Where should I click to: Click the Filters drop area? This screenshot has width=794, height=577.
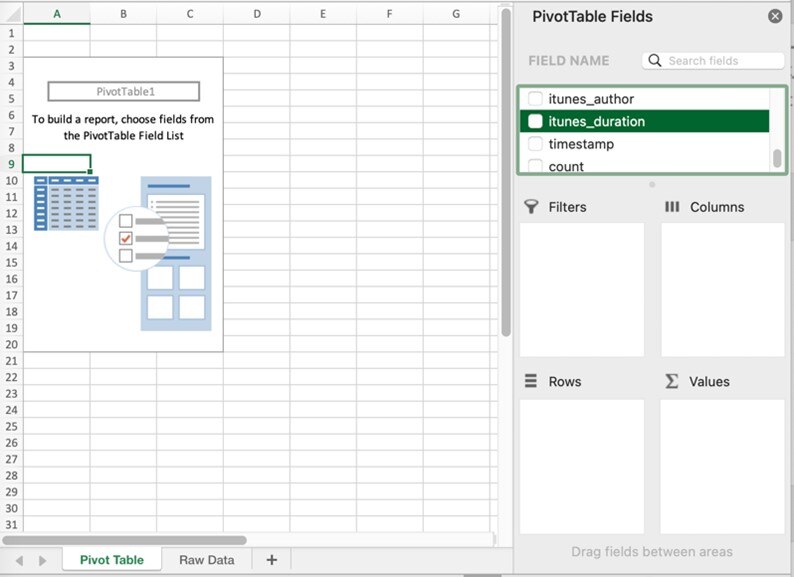click(582, 290)
